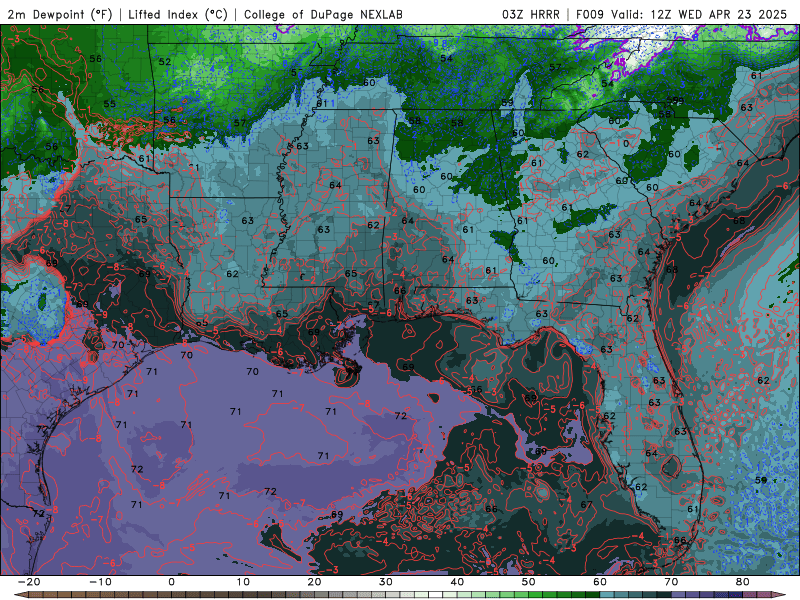The image size is (800, 600).
Task: Click the '-10' color scale label
Action: point(100,582)
